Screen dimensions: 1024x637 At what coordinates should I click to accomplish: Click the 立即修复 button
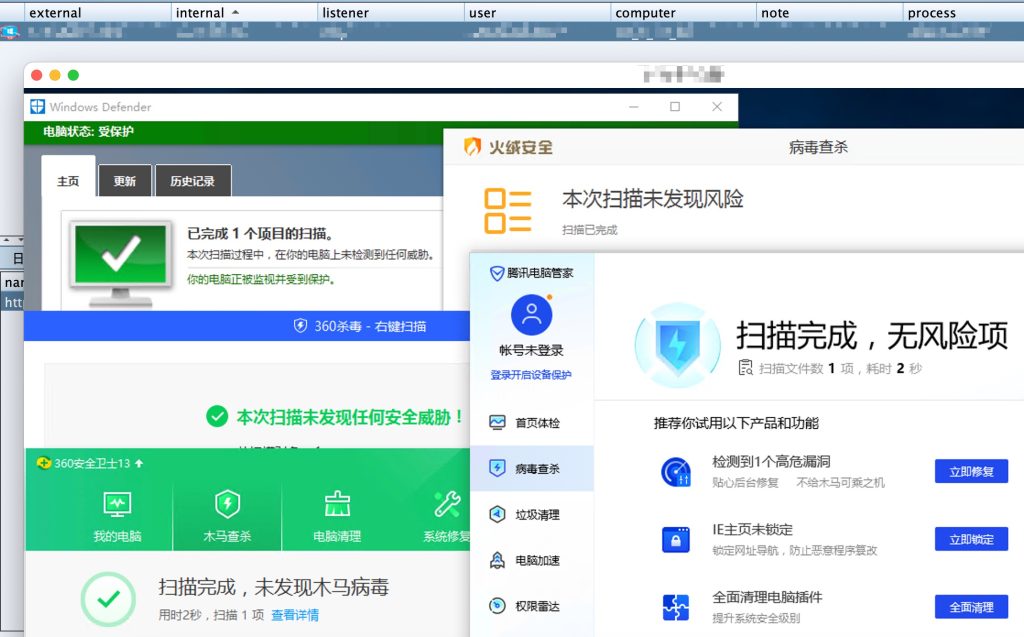pos(971,471)
